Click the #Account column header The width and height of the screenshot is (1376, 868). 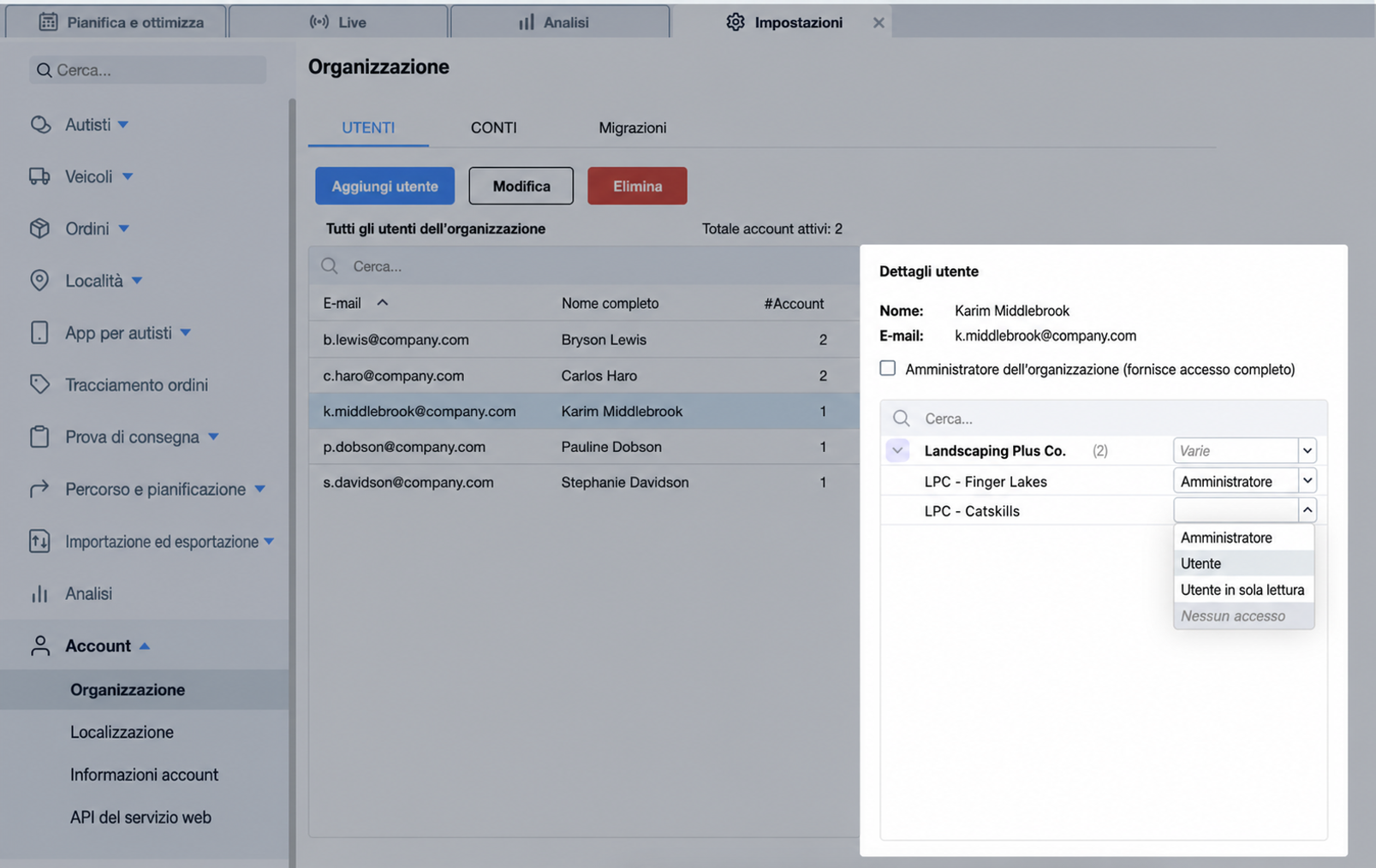(794, 303)
